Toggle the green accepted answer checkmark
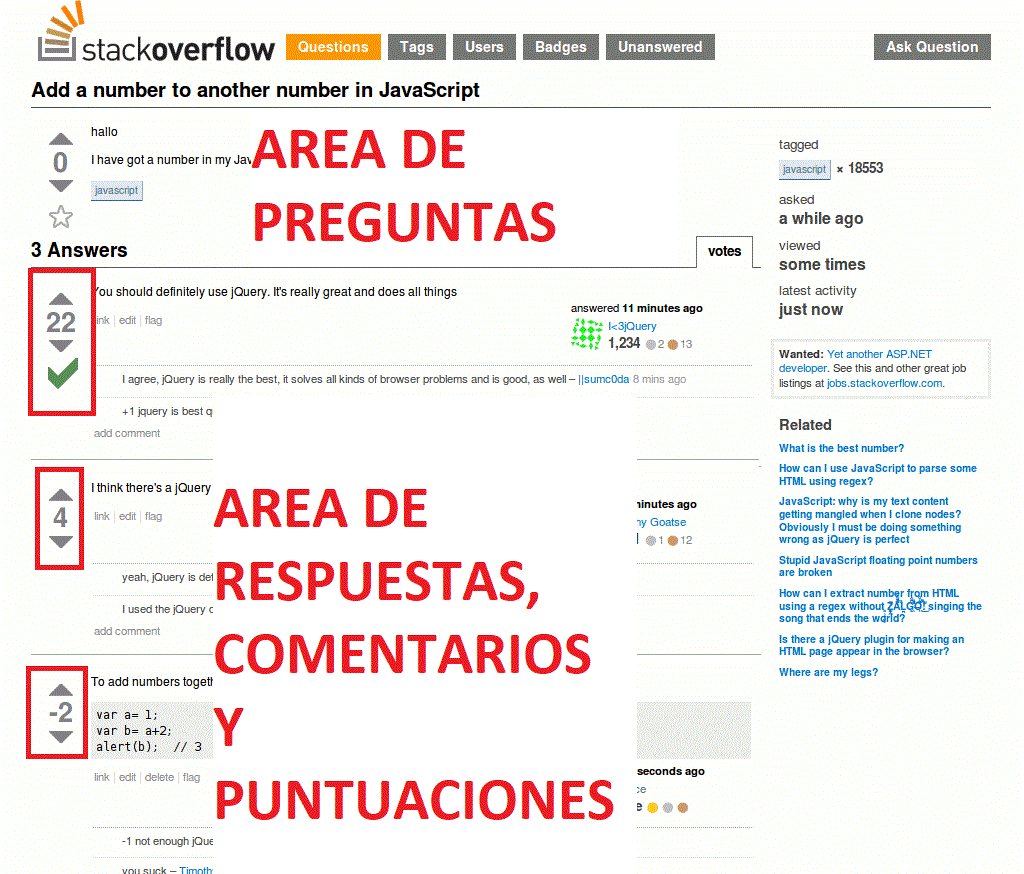The image size is (1024, 874). click(62, 375)
